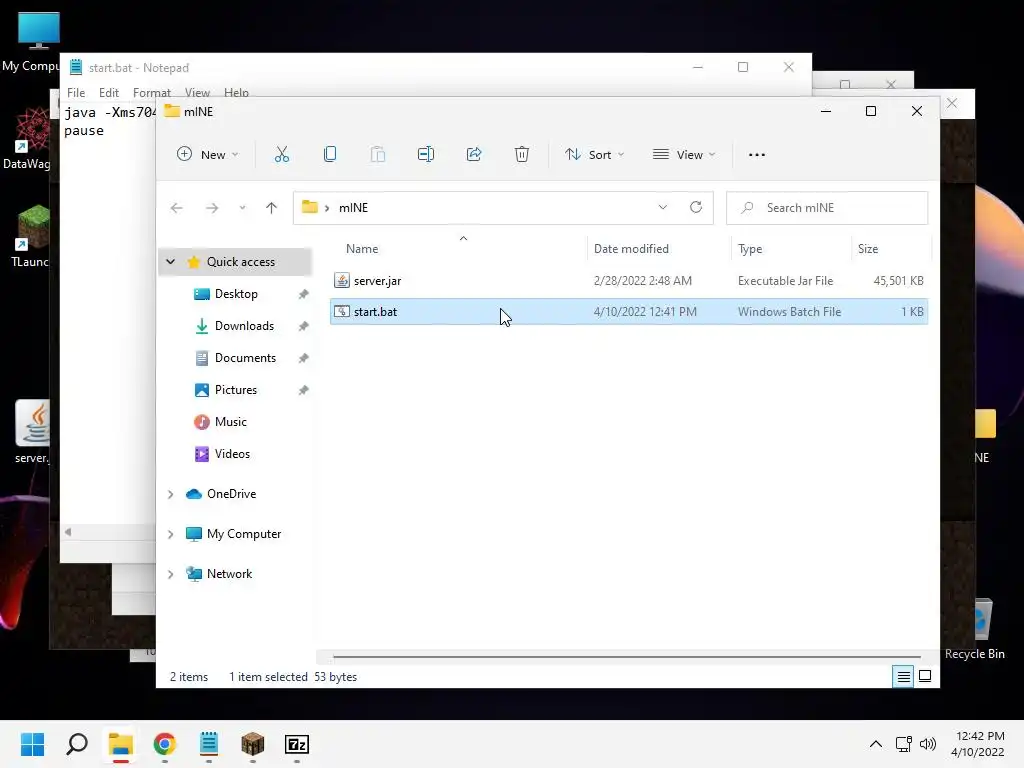The image size is (1024, 768).
Task: Click the Share icon in Explorer toolbar
Action: [x=474, y=155]
